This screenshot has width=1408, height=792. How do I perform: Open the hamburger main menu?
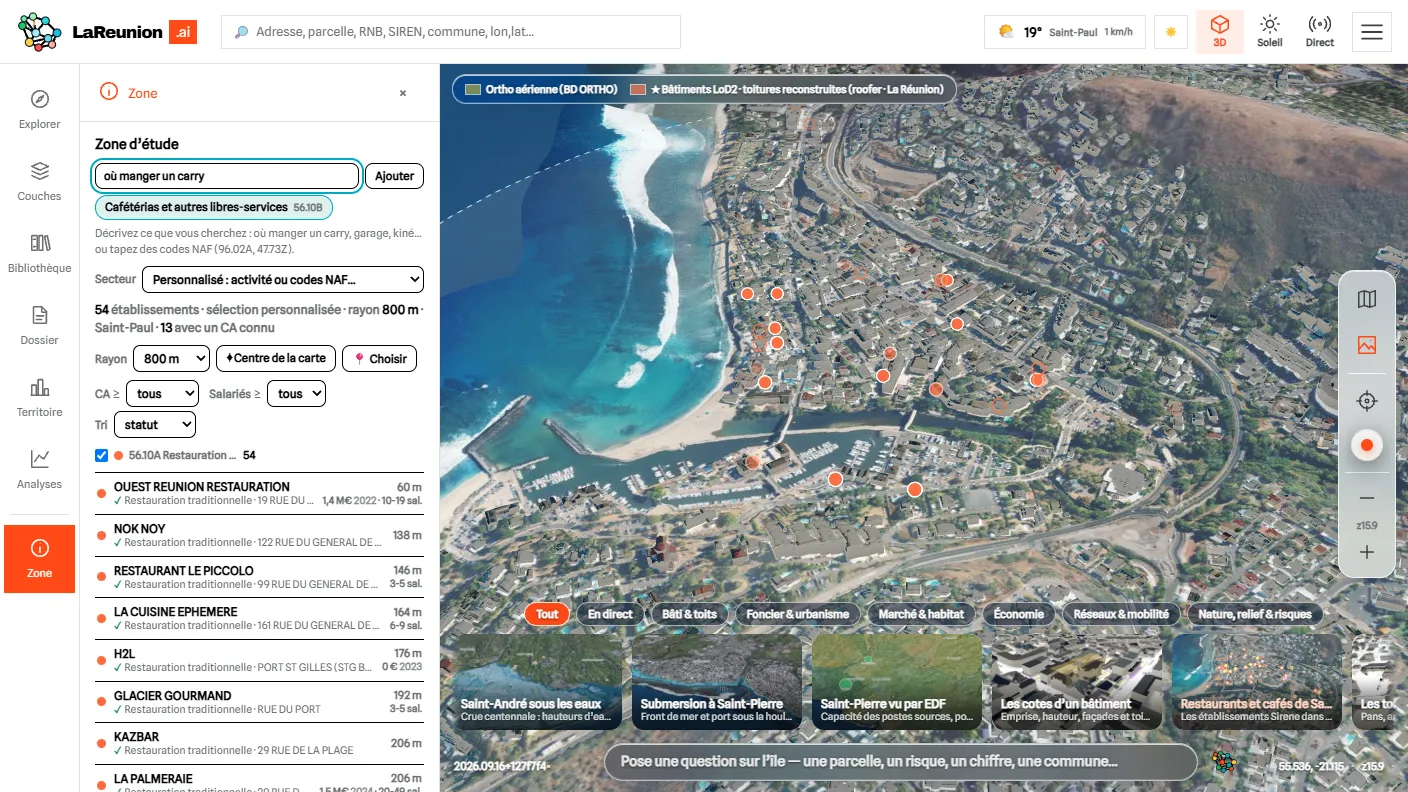click(1372, 32)
